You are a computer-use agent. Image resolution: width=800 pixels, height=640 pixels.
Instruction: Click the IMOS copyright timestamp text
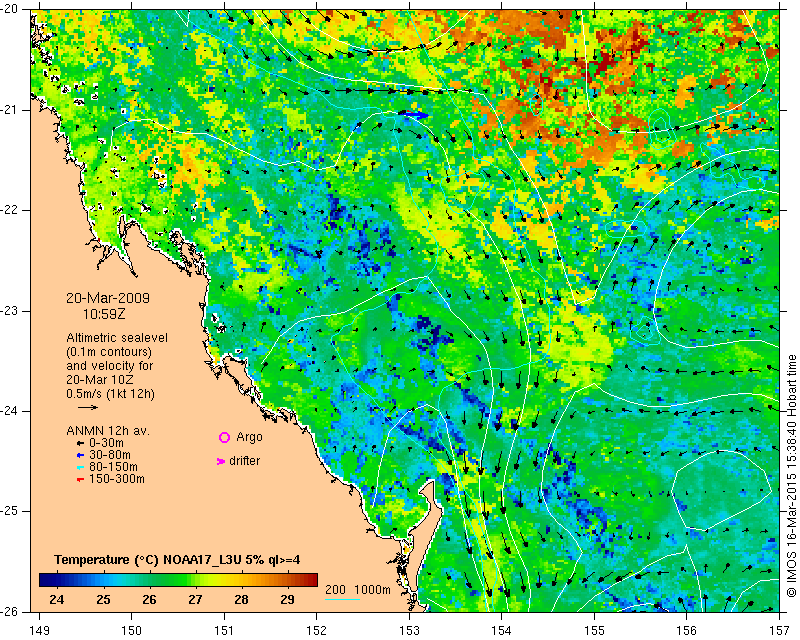coord(791,477)
